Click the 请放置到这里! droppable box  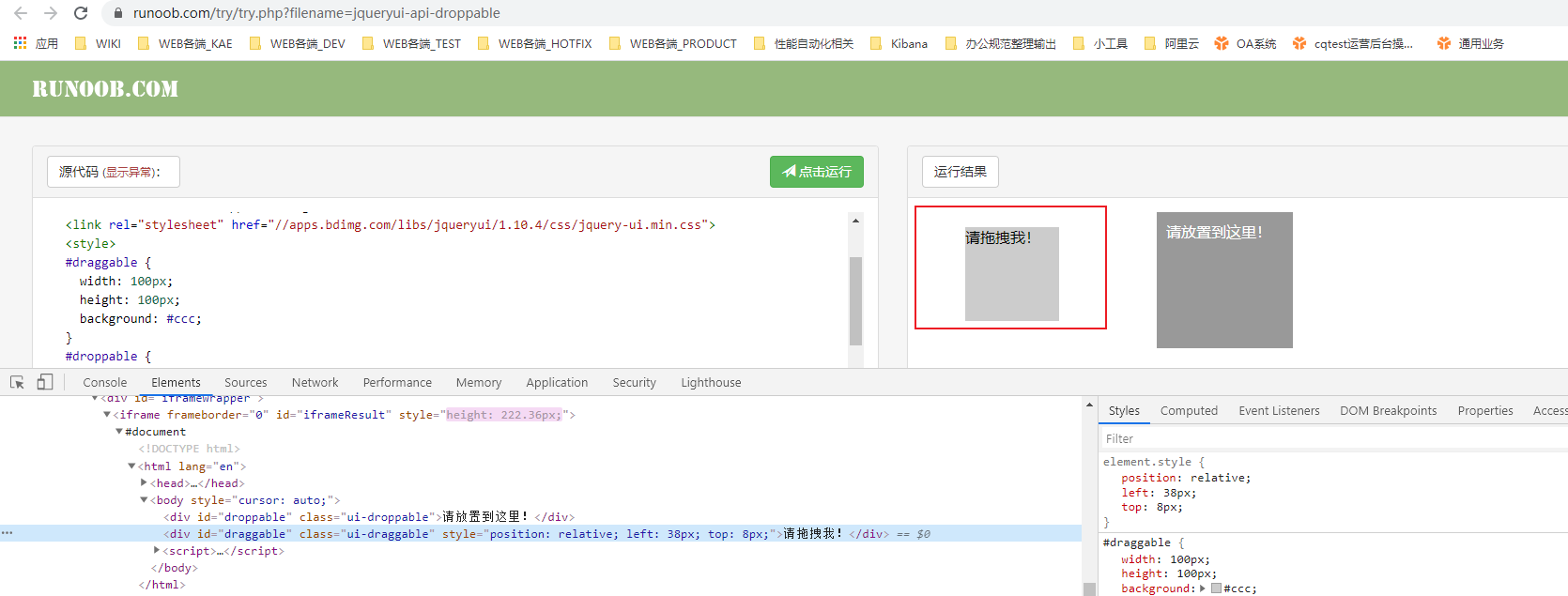click(1224, 280)
